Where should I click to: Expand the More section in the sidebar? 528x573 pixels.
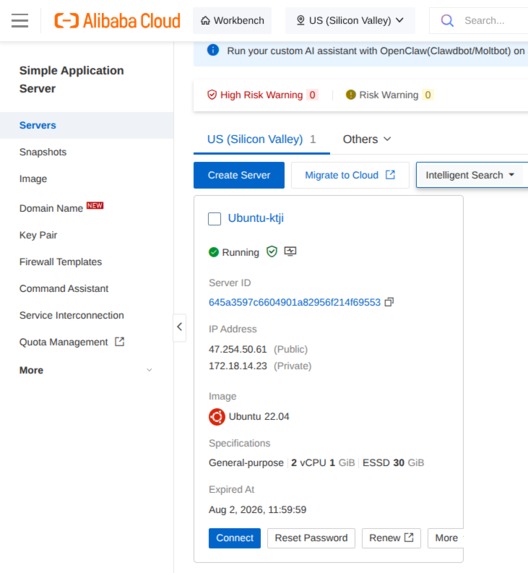pos(86,370)
